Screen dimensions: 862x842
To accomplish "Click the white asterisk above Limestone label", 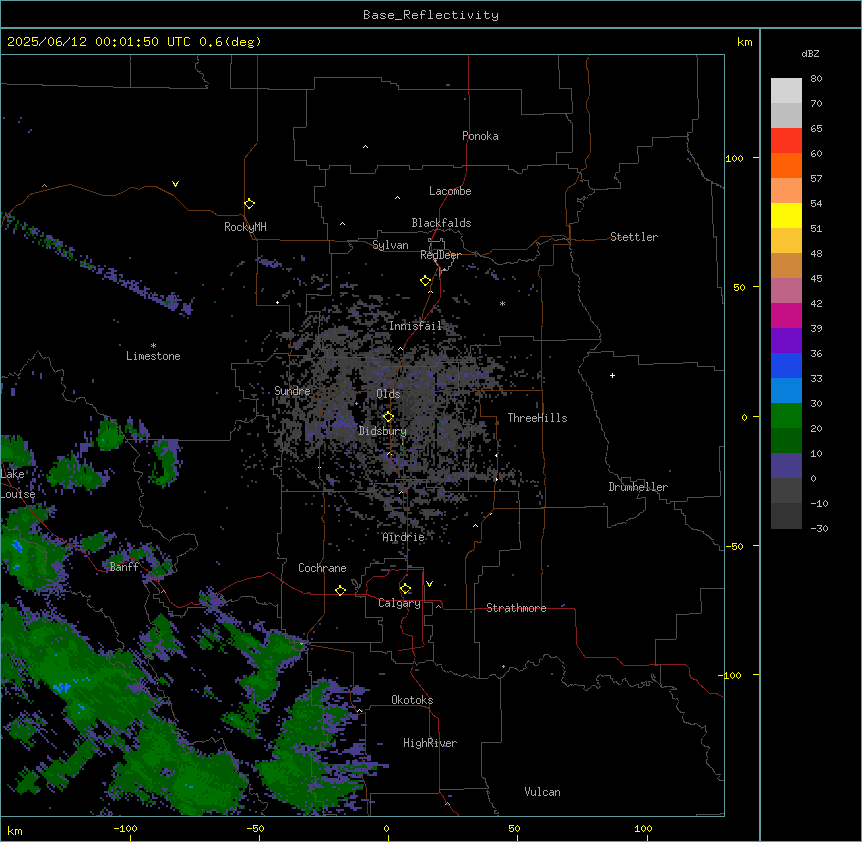I will tap(153, 346).
